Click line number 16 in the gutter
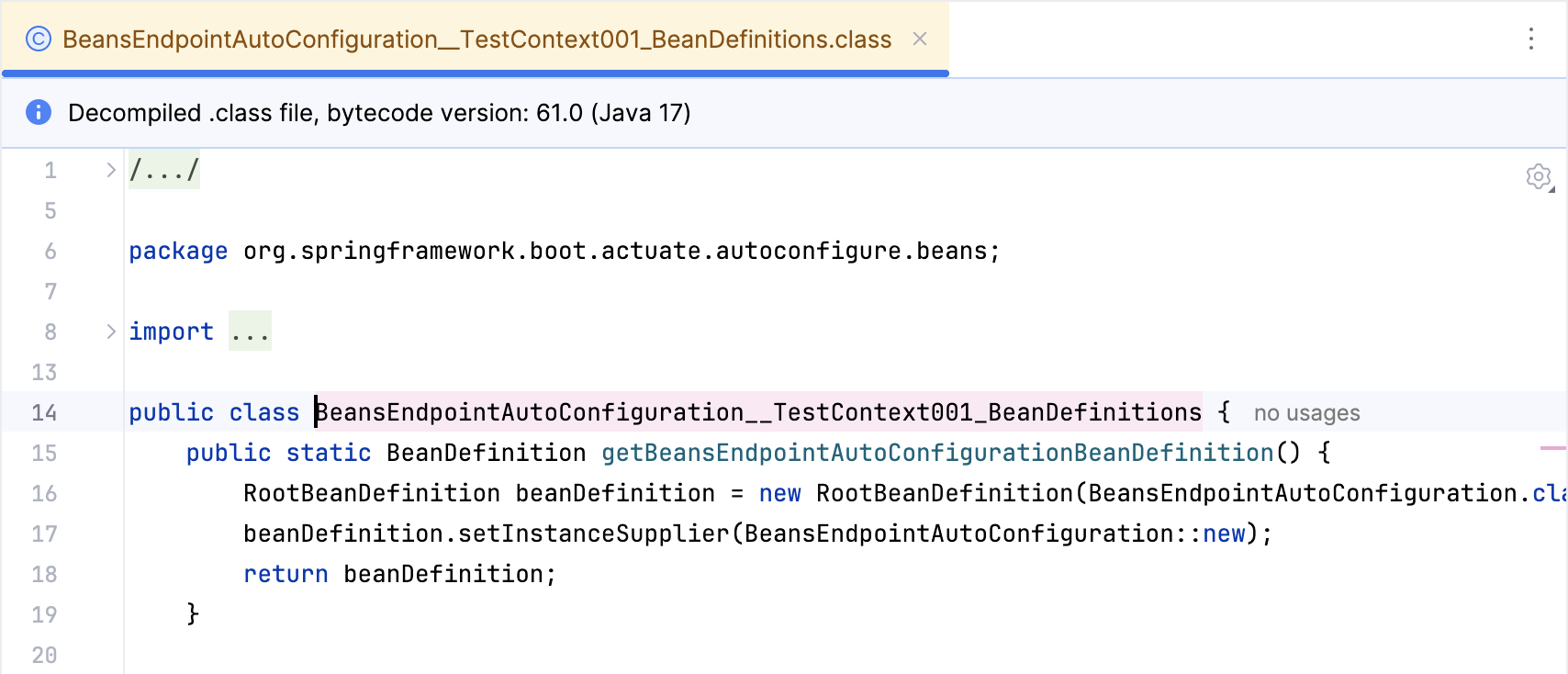The height and width of the screenshot is (674, 1568). pos(44,493)
